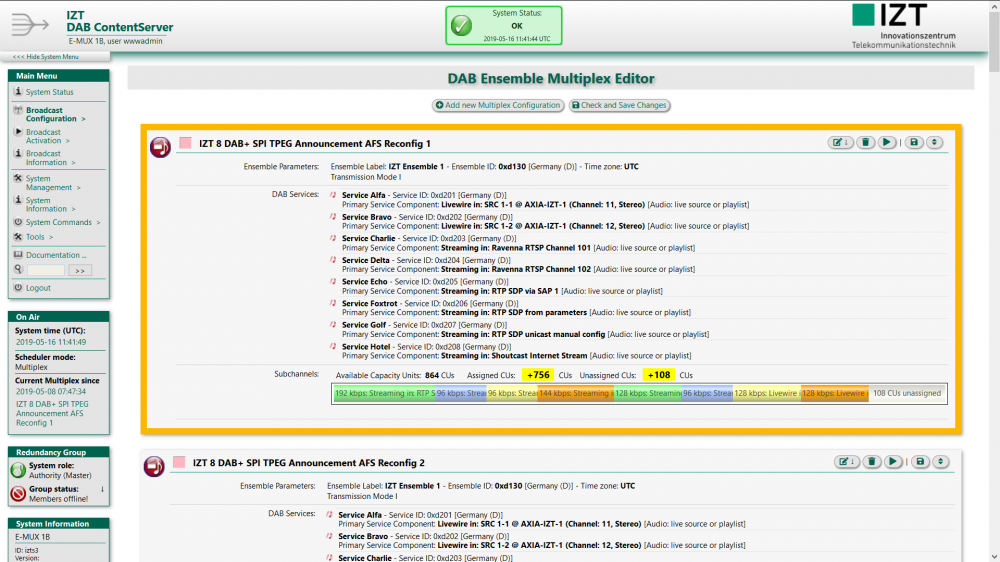This screenshot has width=1000, height=562.
Task: Click the music note icon beside Service Golf
Action: 333,325
